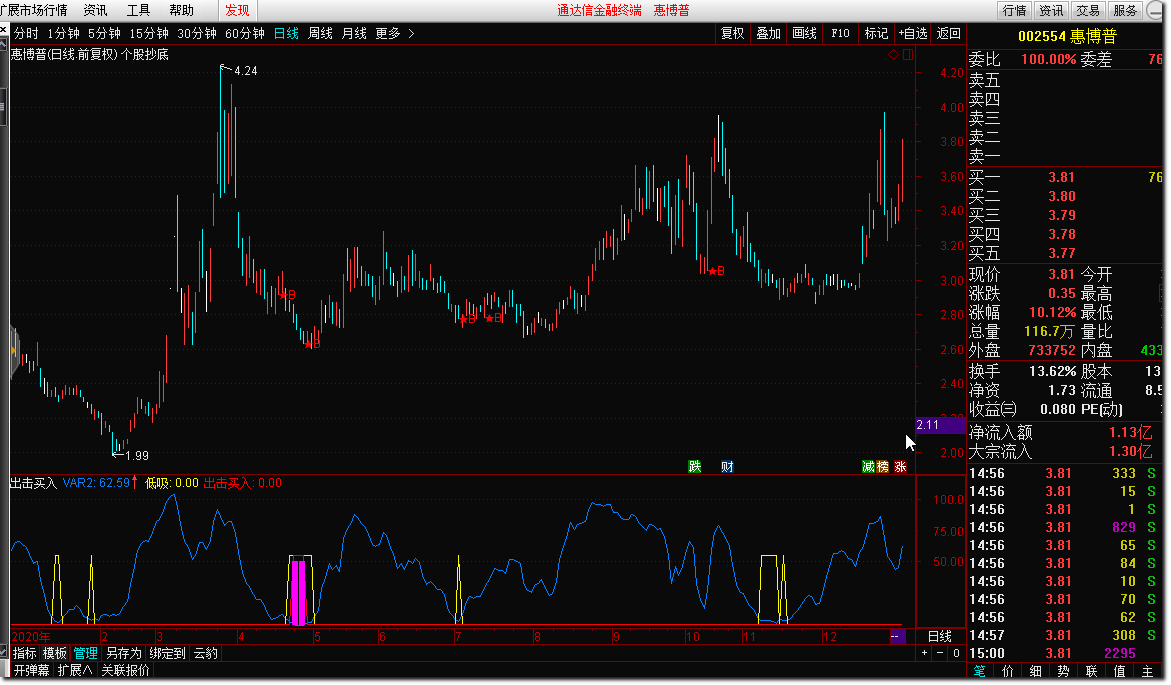Click the blue 财 tag on chart
Image resolution: width=1171 pixels, height=685 pixels.
coord(727,467)
